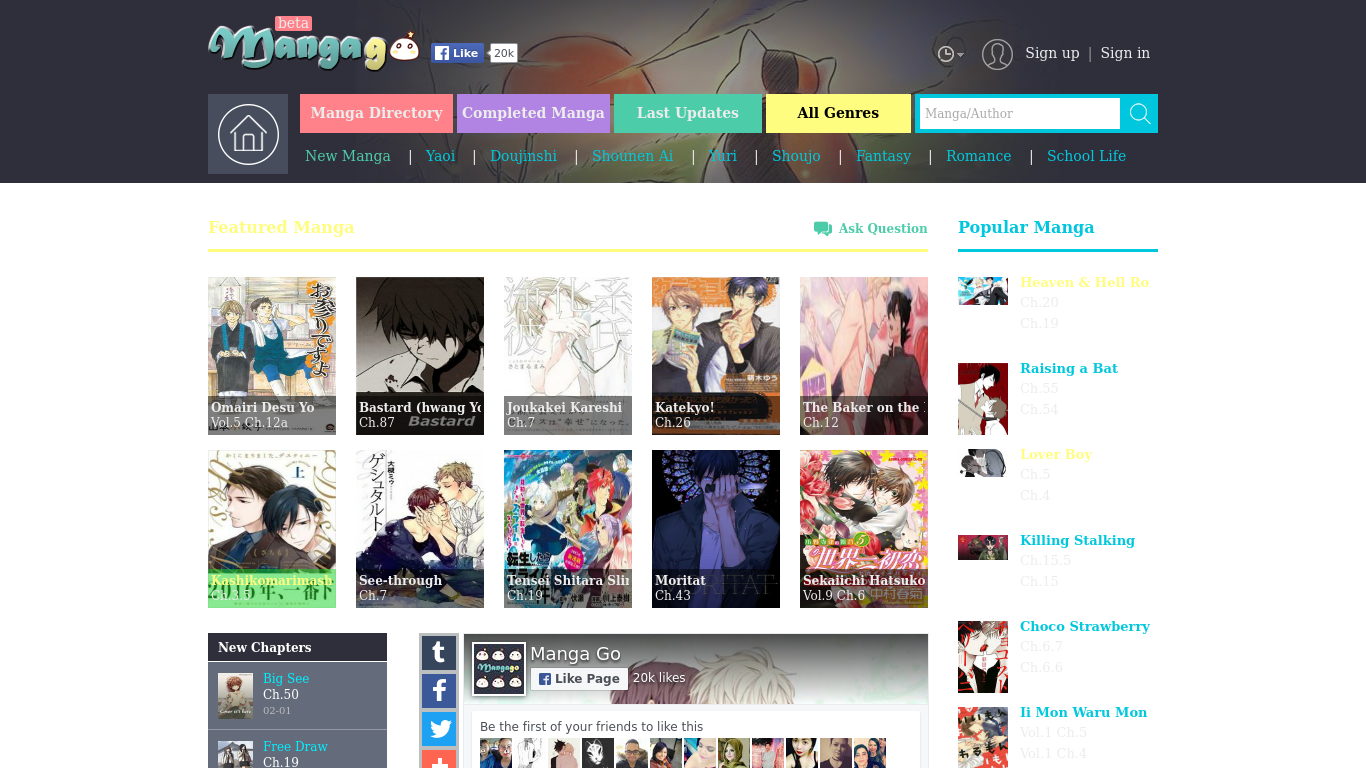Click the Ask Question chat icon
This screenshot has width=1366, height=768.
pyautogui.click(x=822, y=229)
